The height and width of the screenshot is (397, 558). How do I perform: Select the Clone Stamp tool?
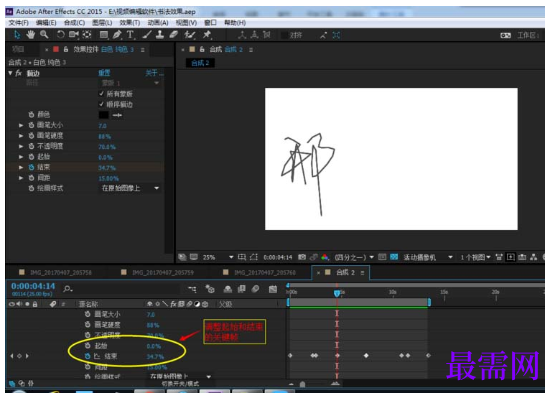160,35
